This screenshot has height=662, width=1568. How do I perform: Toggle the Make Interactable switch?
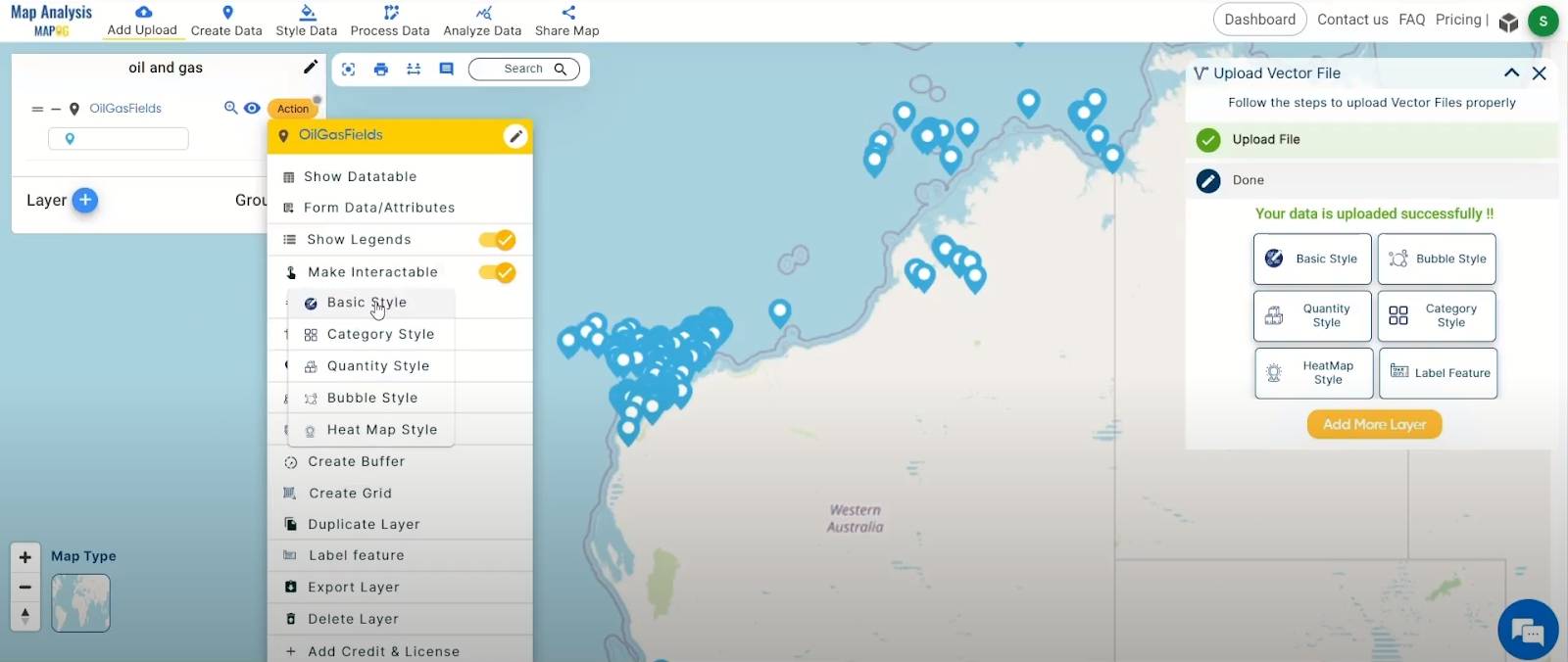pos(497,272)
